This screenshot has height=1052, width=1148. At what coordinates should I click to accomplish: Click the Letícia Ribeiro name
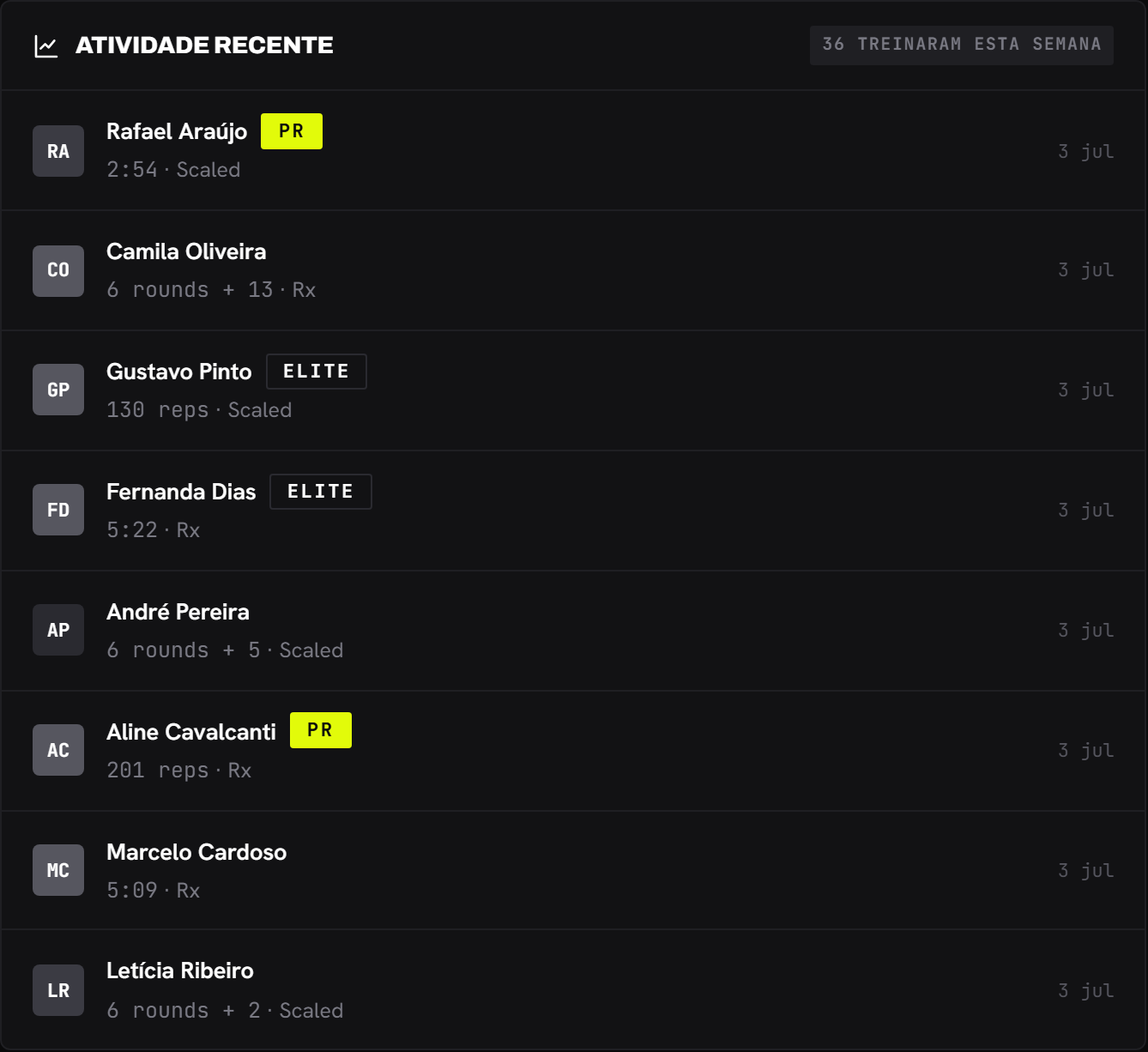[x=180, y=970]
